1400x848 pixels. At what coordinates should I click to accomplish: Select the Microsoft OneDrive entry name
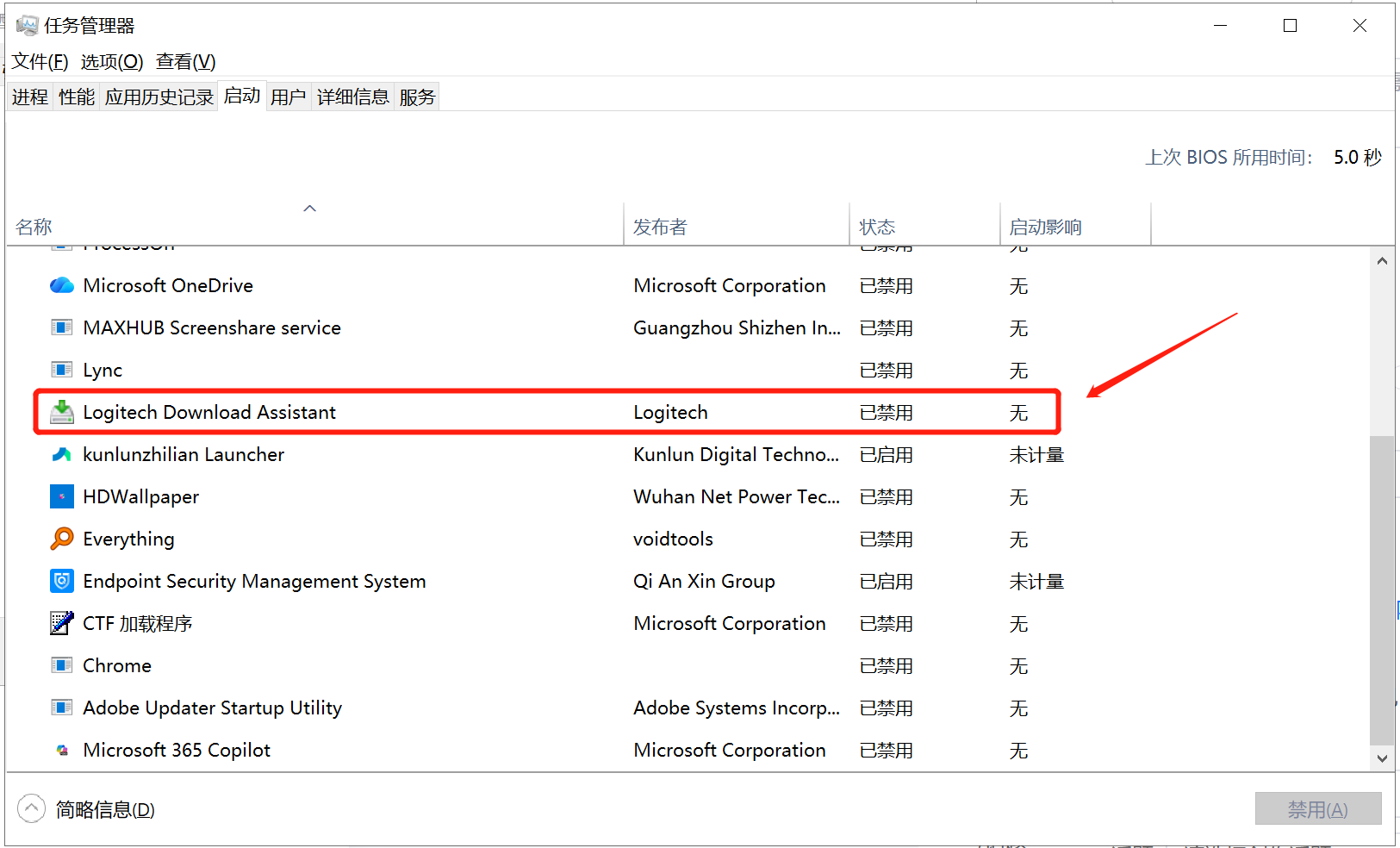click(168, 285)
